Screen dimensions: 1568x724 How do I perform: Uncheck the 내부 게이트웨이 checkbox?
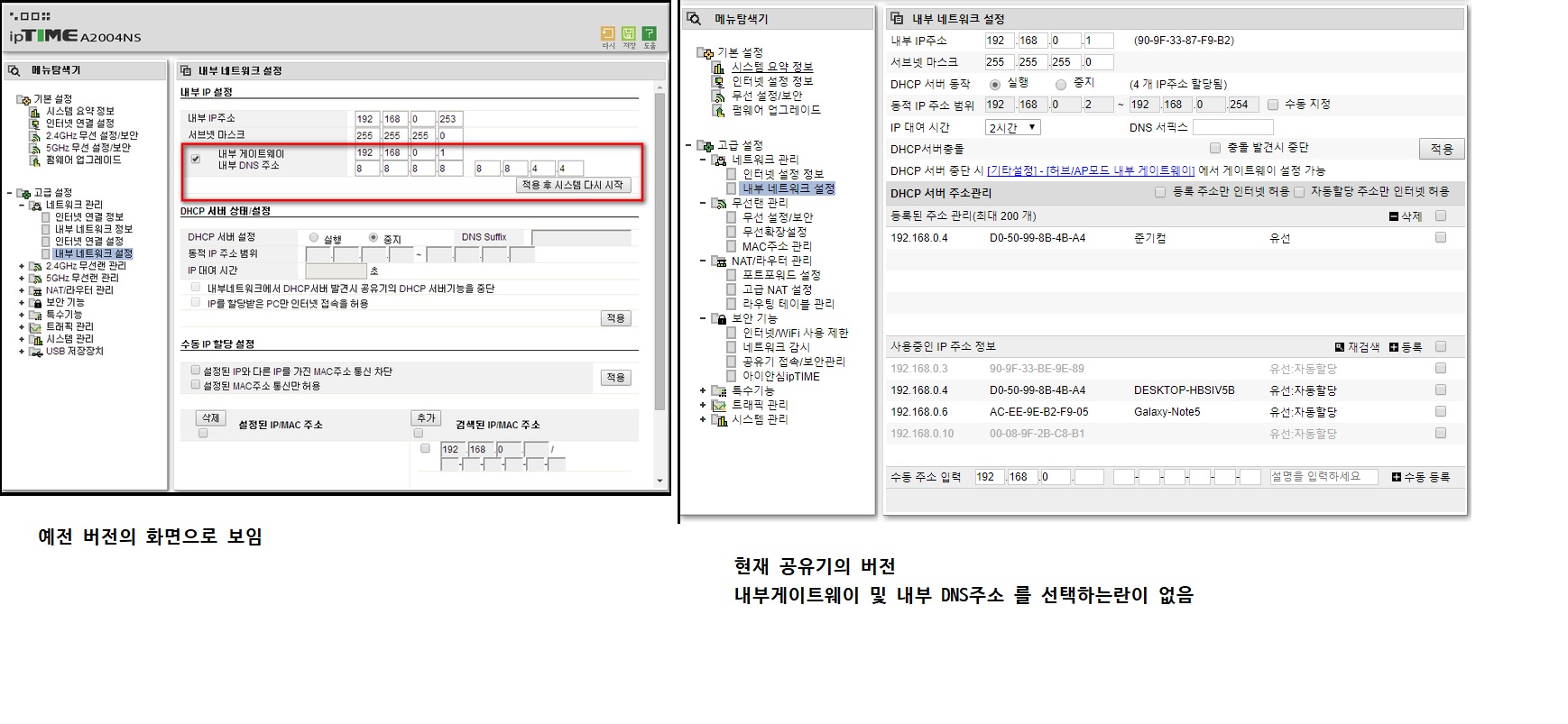click(x=196, y=160)
